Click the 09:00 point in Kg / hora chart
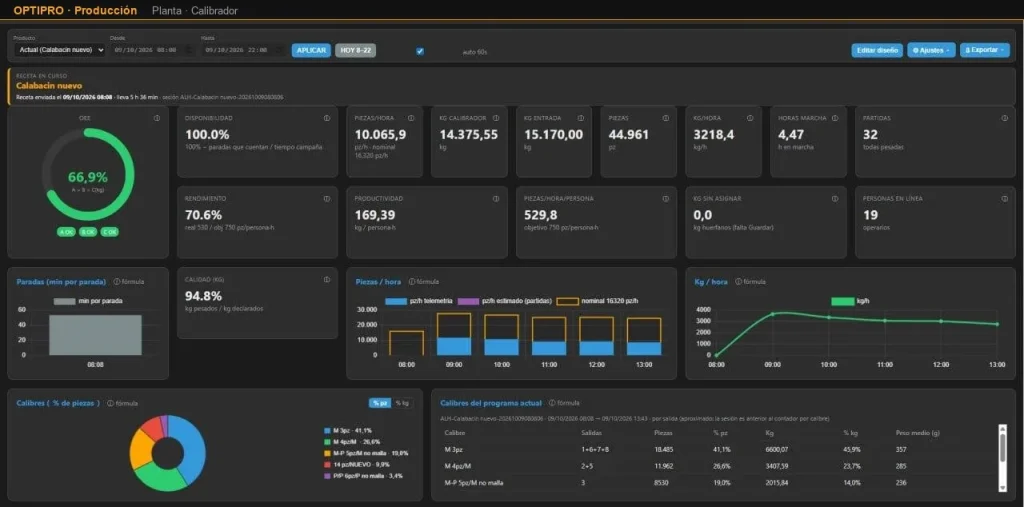This screenshot has height=507, width=1024. (773, 314)
